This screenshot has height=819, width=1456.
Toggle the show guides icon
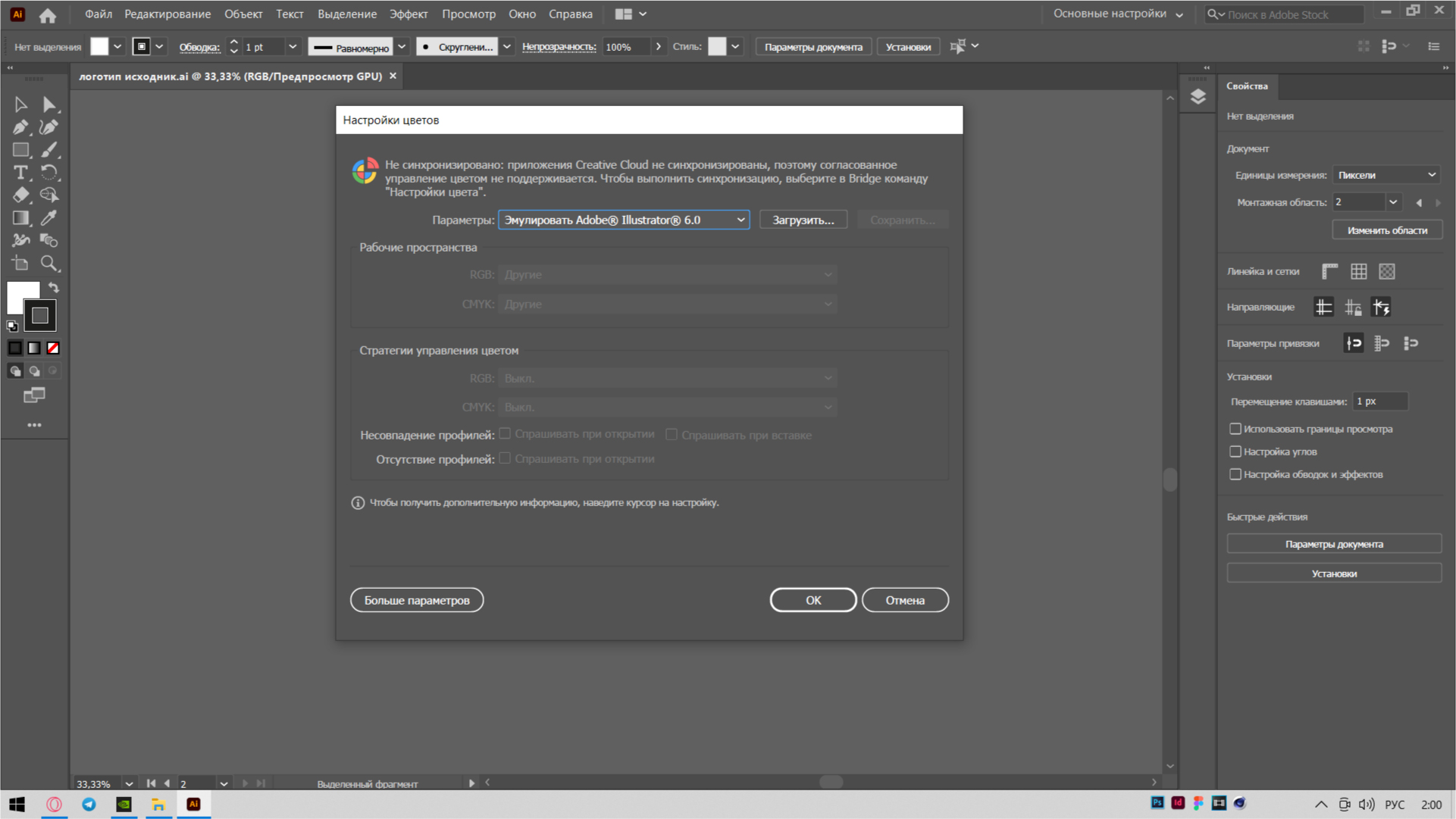(x=1324, y=307)
